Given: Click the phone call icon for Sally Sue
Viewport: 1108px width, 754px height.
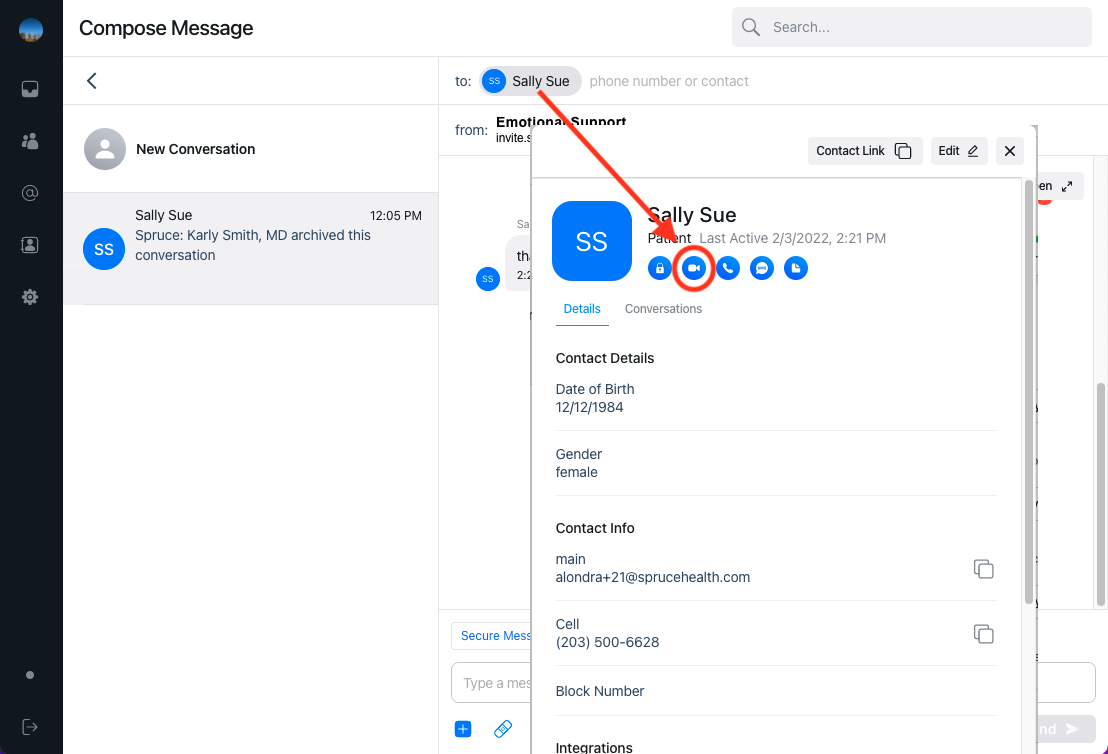Looking at the screenshot, I should [728, 268].
